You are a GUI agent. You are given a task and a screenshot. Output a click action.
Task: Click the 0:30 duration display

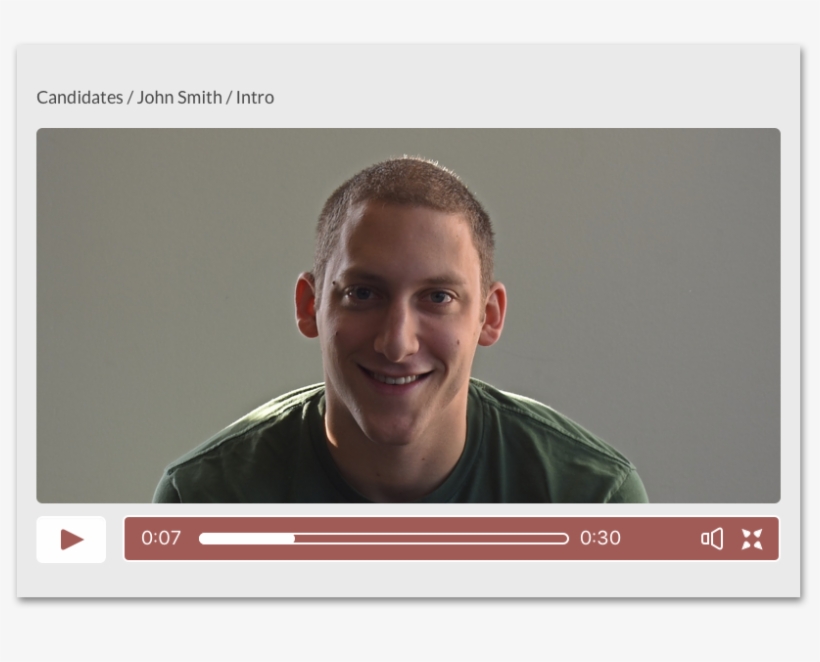point(599,539)
